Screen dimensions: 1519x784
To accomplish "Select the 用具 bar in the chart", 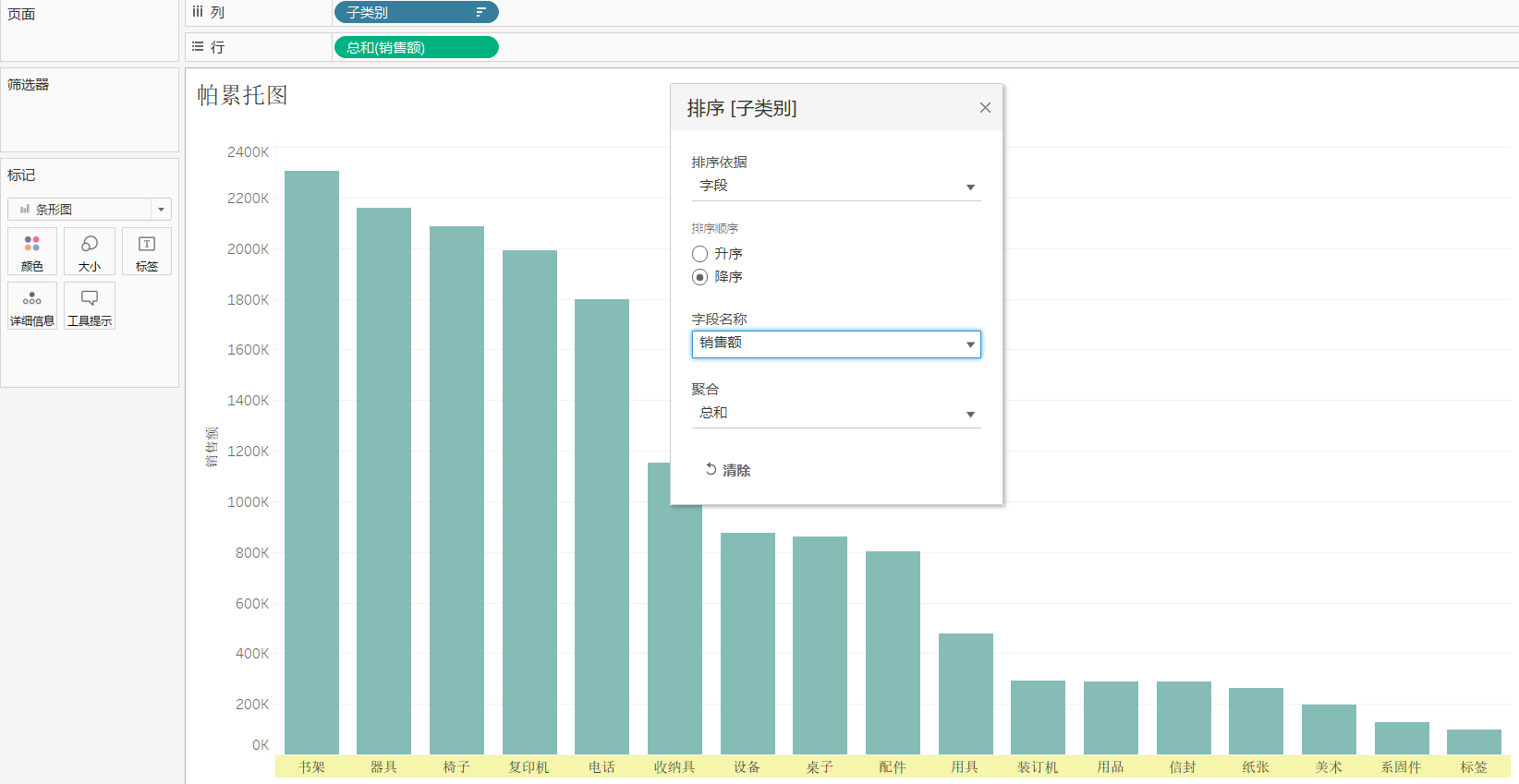I will [x=966, y=694].
